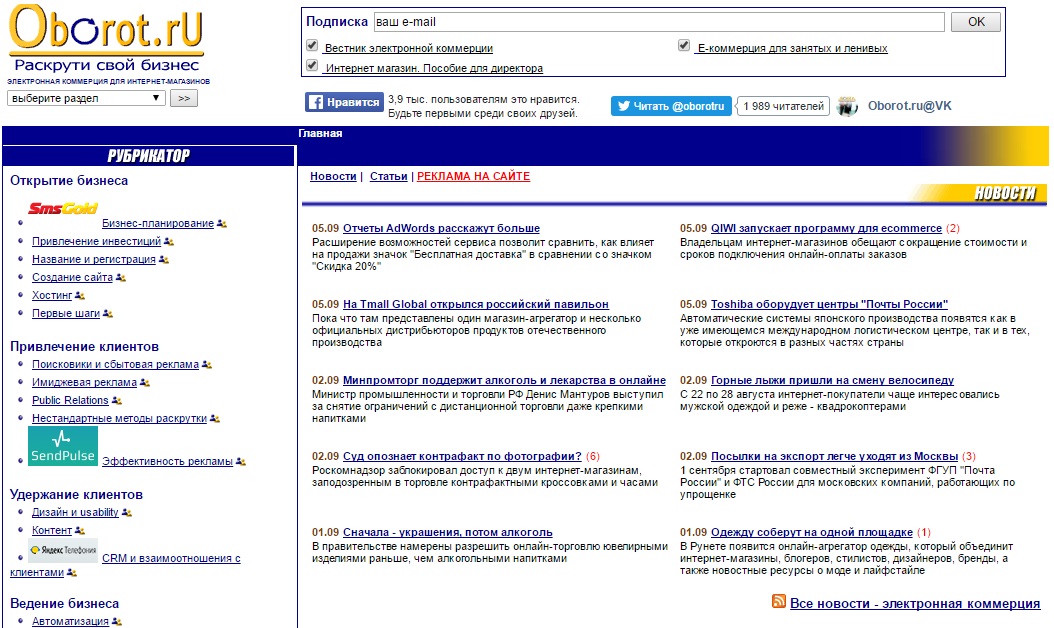Click the people icon beside Дизайн и usability
Screen dimensions: 1054x628
(x=126, y=513)
